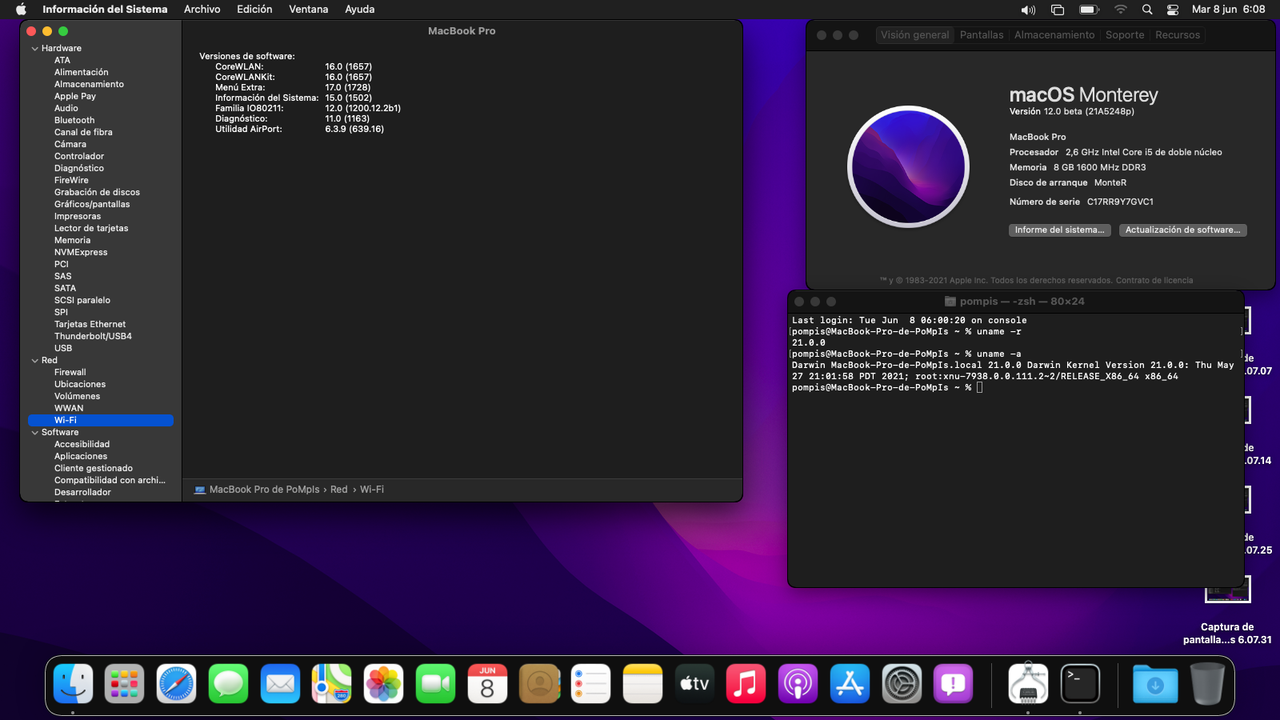Open the Ventana menu
Image resolution: width=1280 pixels, height=720 pixels.
308,9
